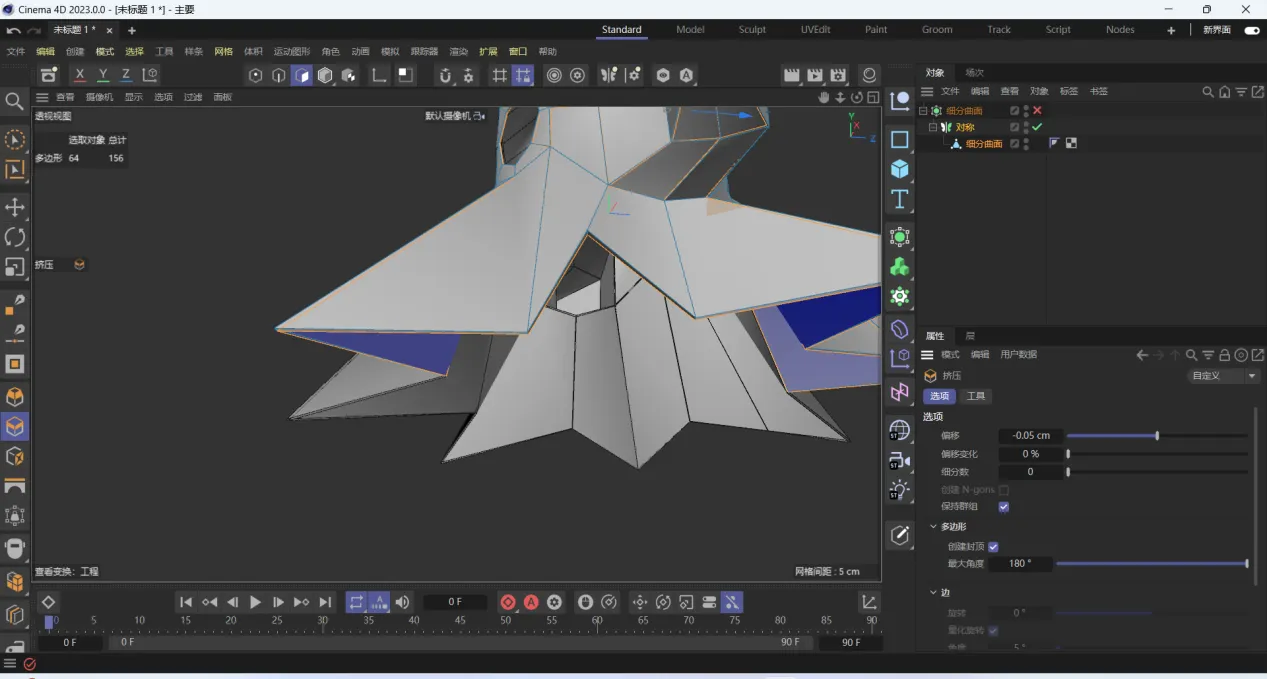Click the Cube primitive icon
The image size is (1267, 679).
(x=900, y=169)
